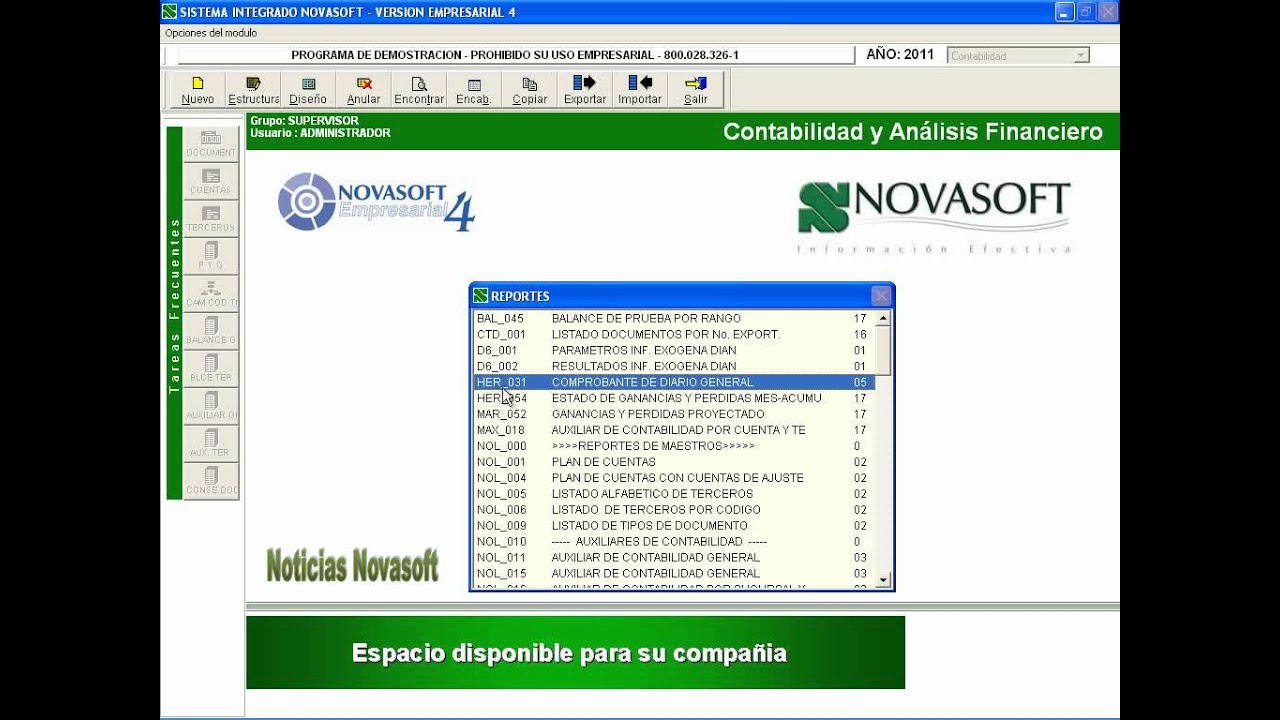Open BALANCE G frequent task button

(x=211, y=331)
